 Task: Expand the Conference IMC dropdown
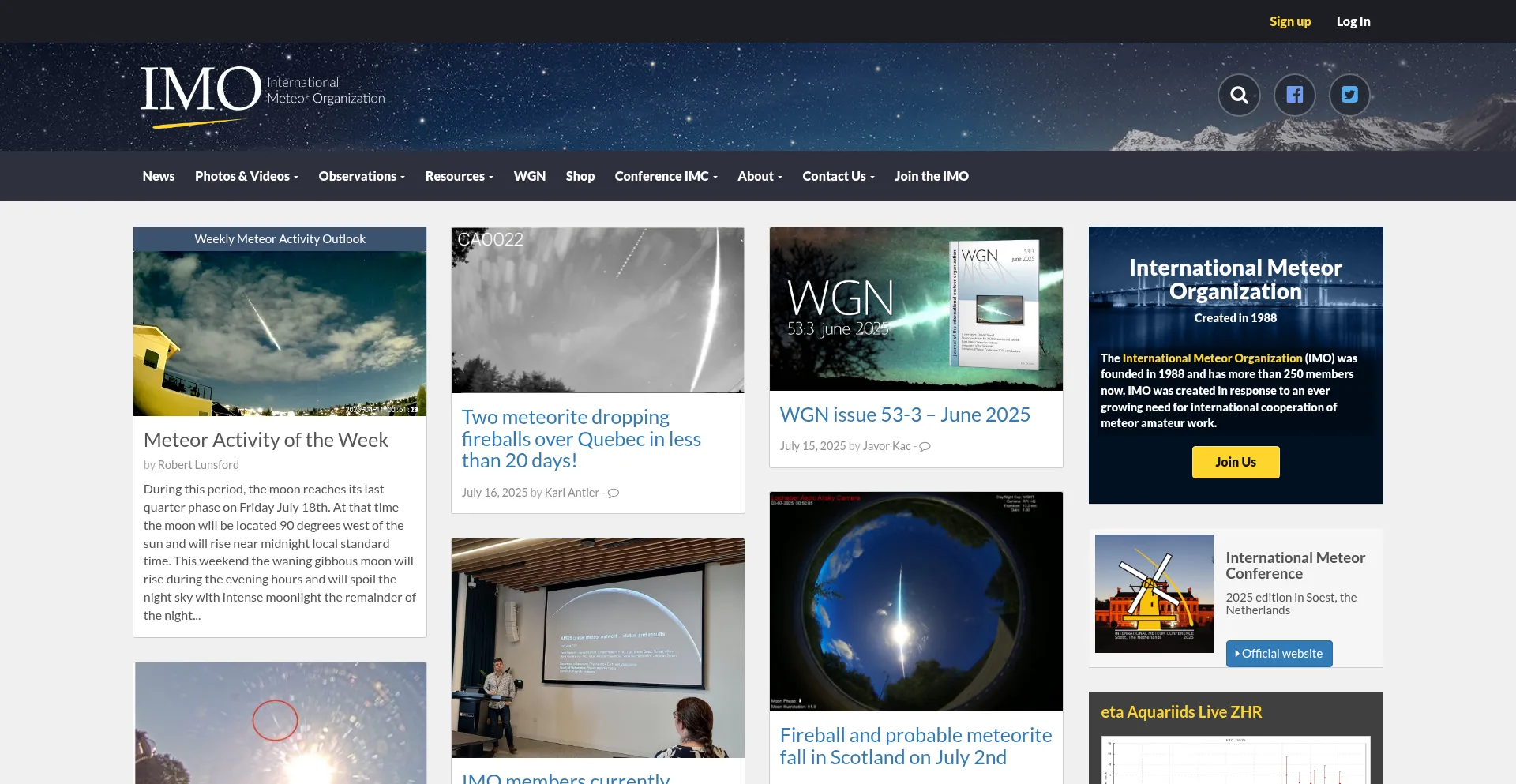click(666, 176)
